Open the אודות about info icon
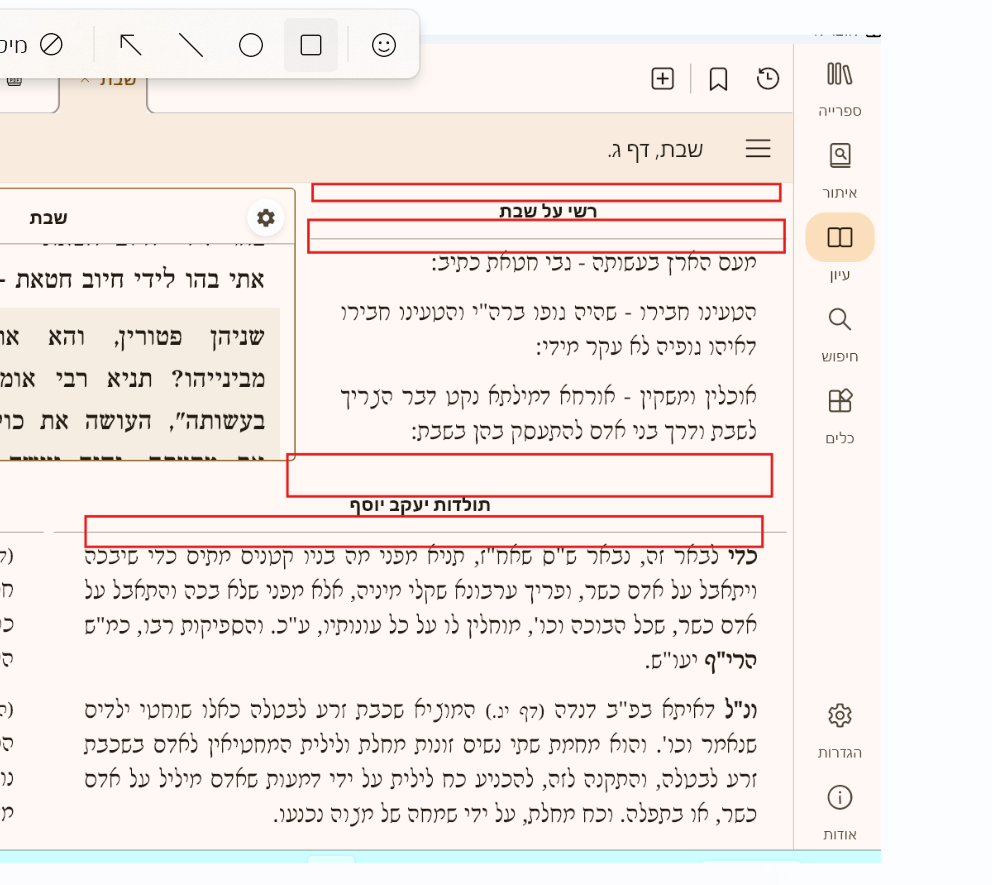Screen dimensions: 992x885 click(839, 798)
